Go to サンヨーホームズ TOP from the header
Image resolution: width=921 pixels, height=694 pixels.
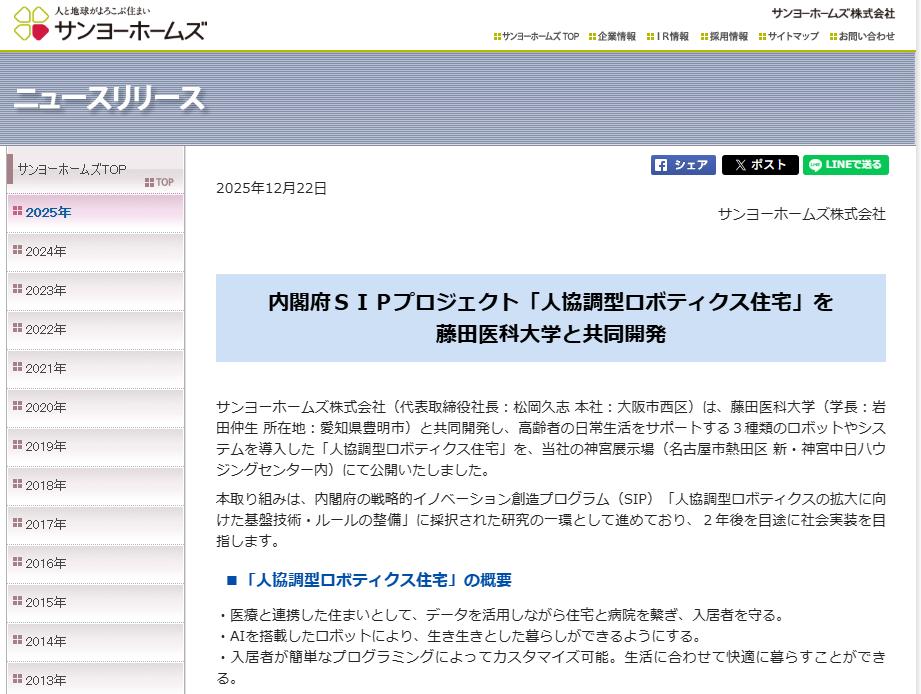pyautogui.click(x=534, y=35)
